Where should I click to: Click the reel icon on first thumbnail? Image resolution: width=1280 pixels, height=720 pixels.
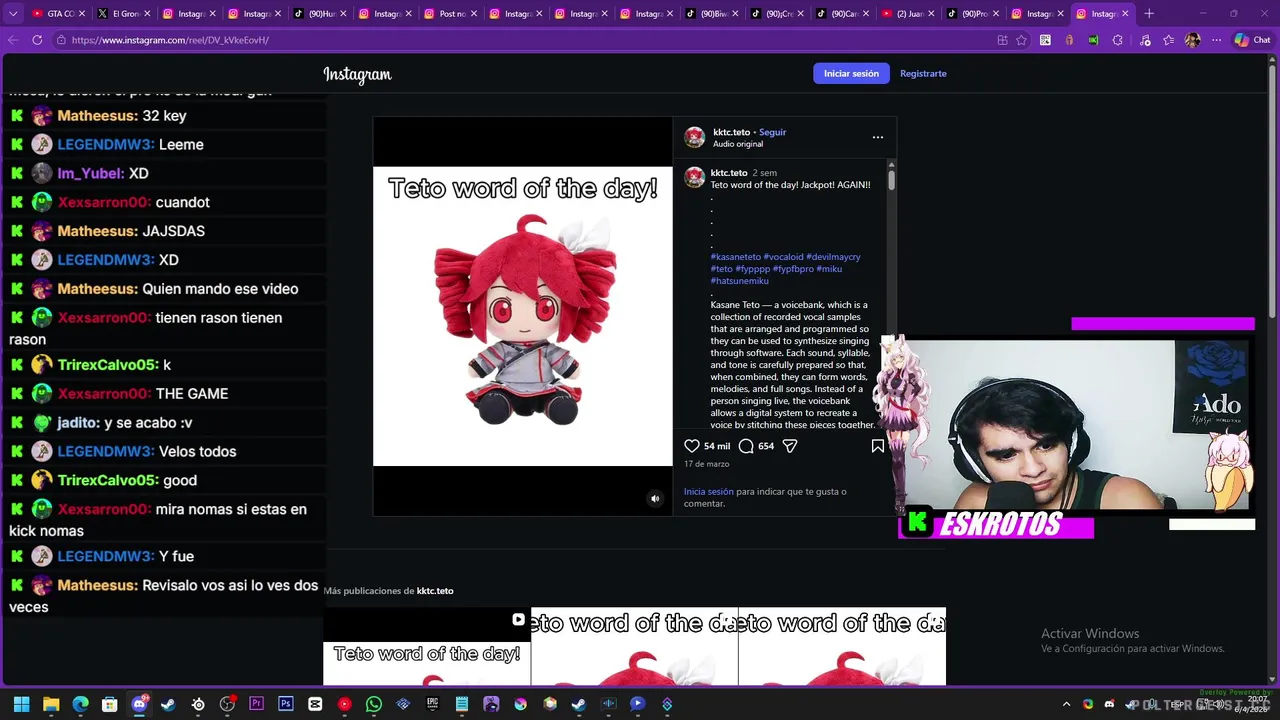[x=518, y=619]
